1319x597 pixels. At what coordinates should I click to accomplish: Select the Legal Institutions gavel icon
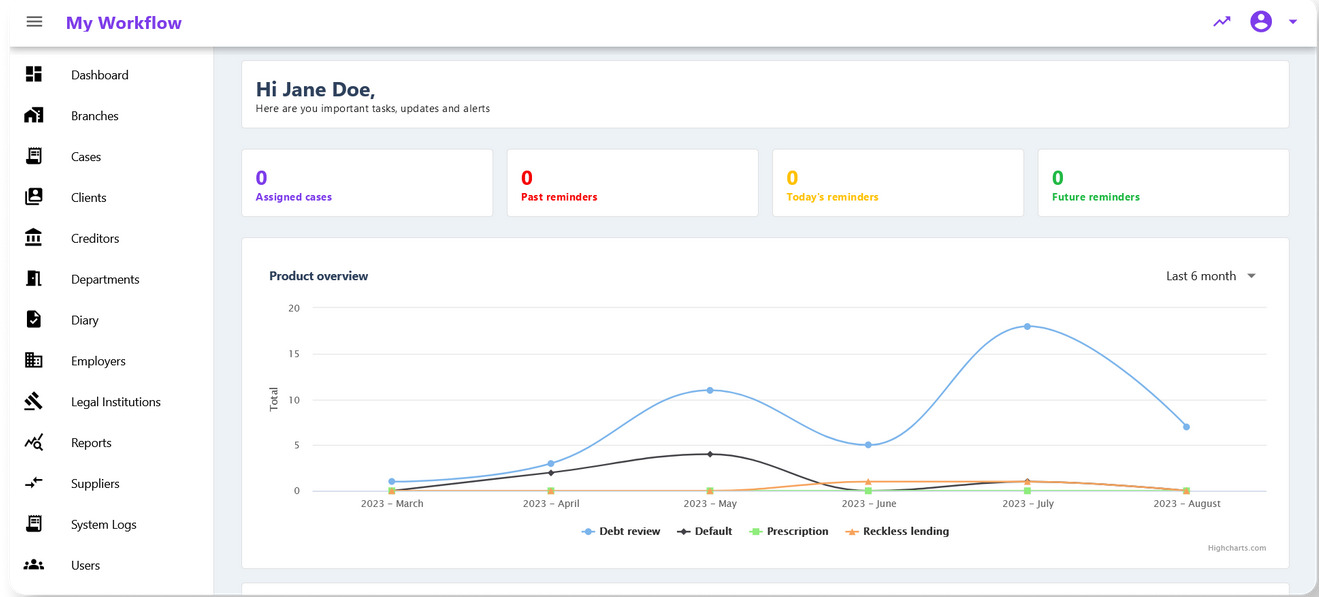pyautogui.click(x=34, y=401)
